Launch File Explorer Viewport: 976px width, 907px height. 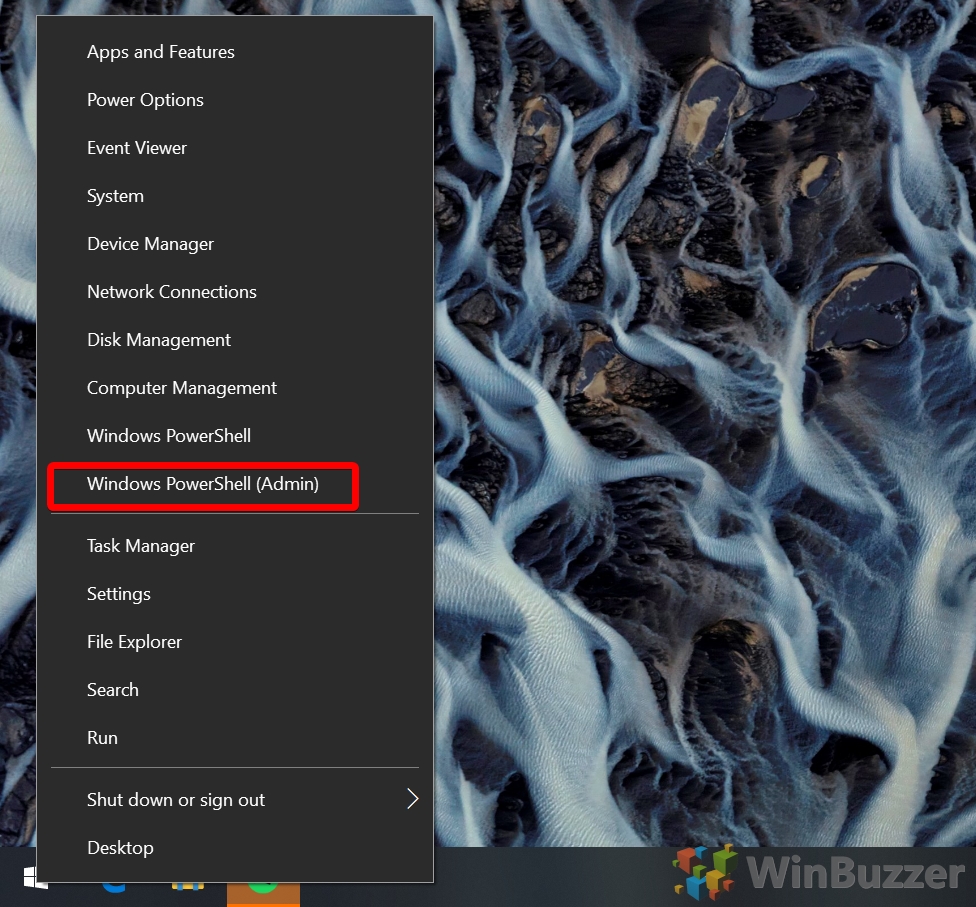click(x=235, y=641)
